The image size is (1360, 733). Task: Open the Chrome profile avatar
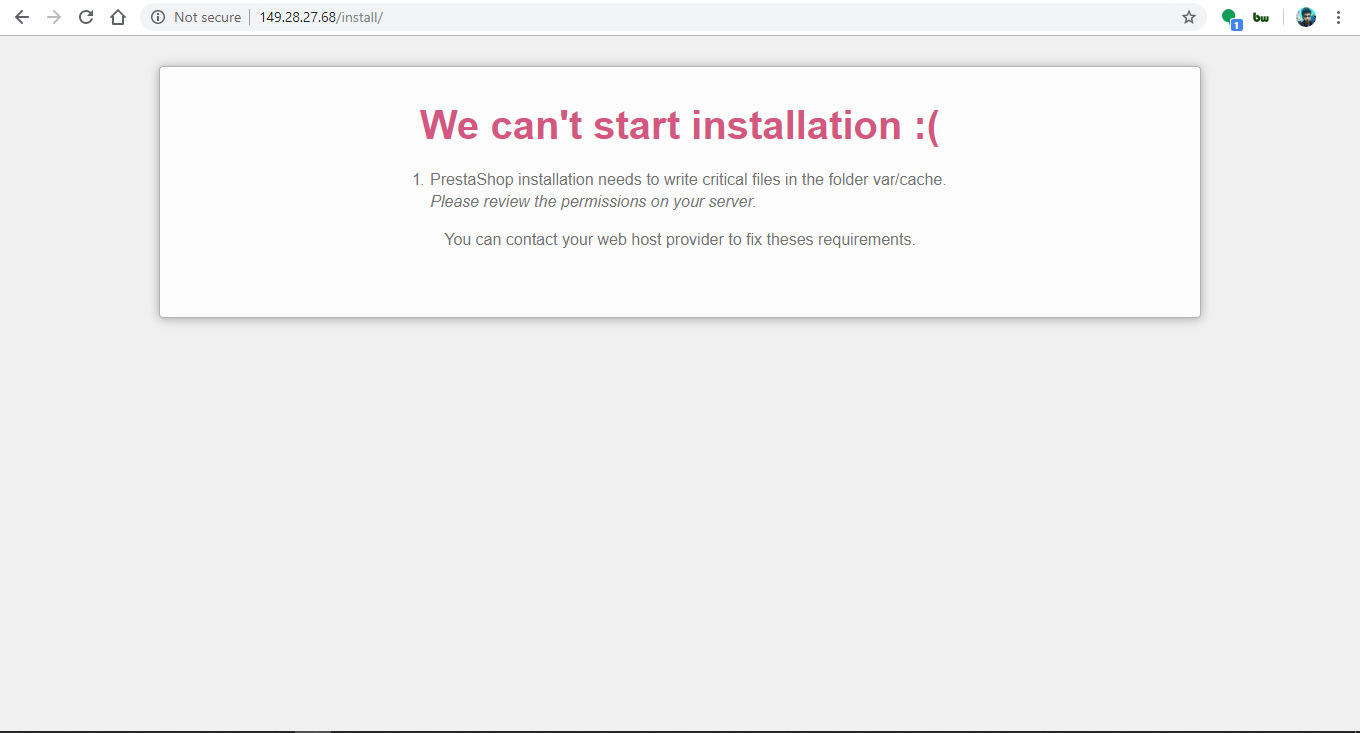click(1306, 17)
